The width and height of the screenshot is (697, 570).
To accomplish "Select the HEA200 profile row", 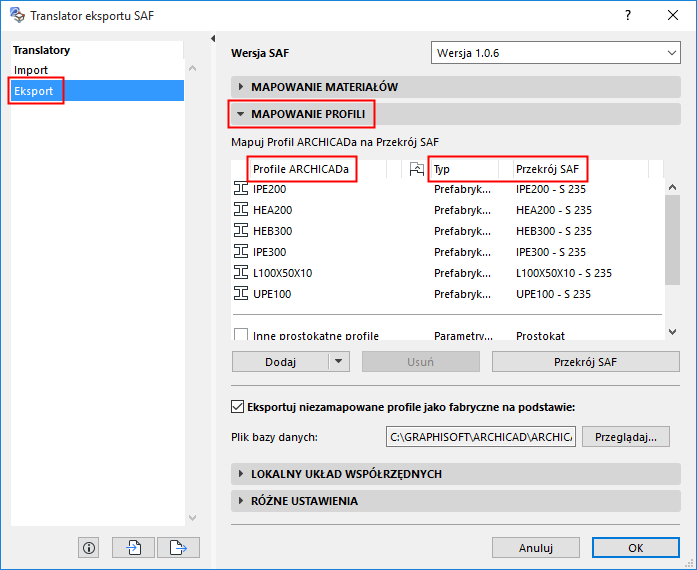I will [x=448, y=209].
